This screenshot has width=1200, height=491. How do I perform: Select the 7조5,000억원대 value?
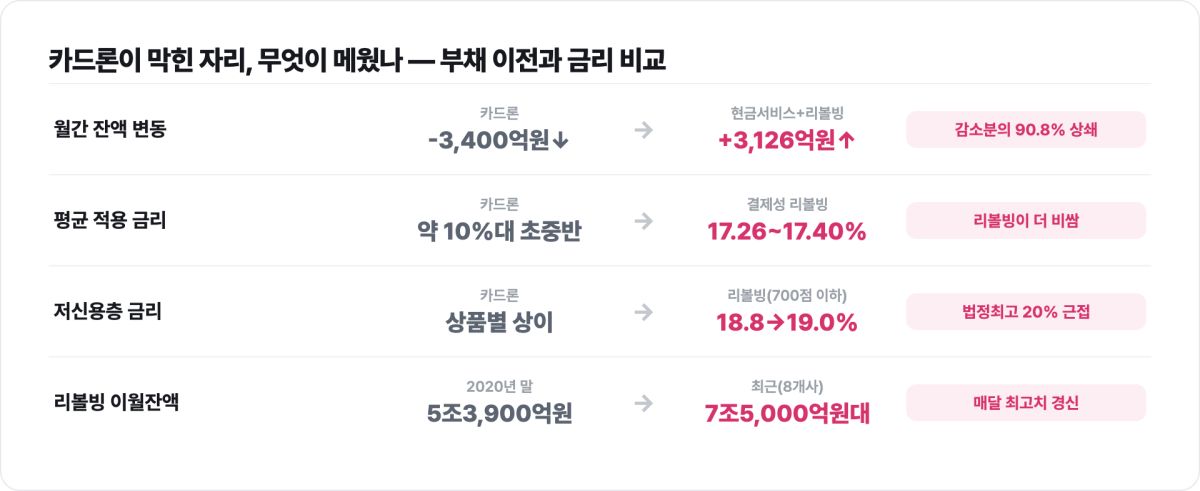click(x=787, y=414)
